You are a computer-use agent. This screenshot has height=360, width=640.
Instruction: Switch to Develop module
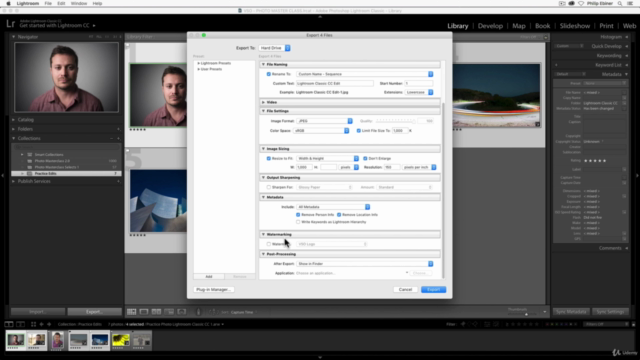click(x=490, y=26)
